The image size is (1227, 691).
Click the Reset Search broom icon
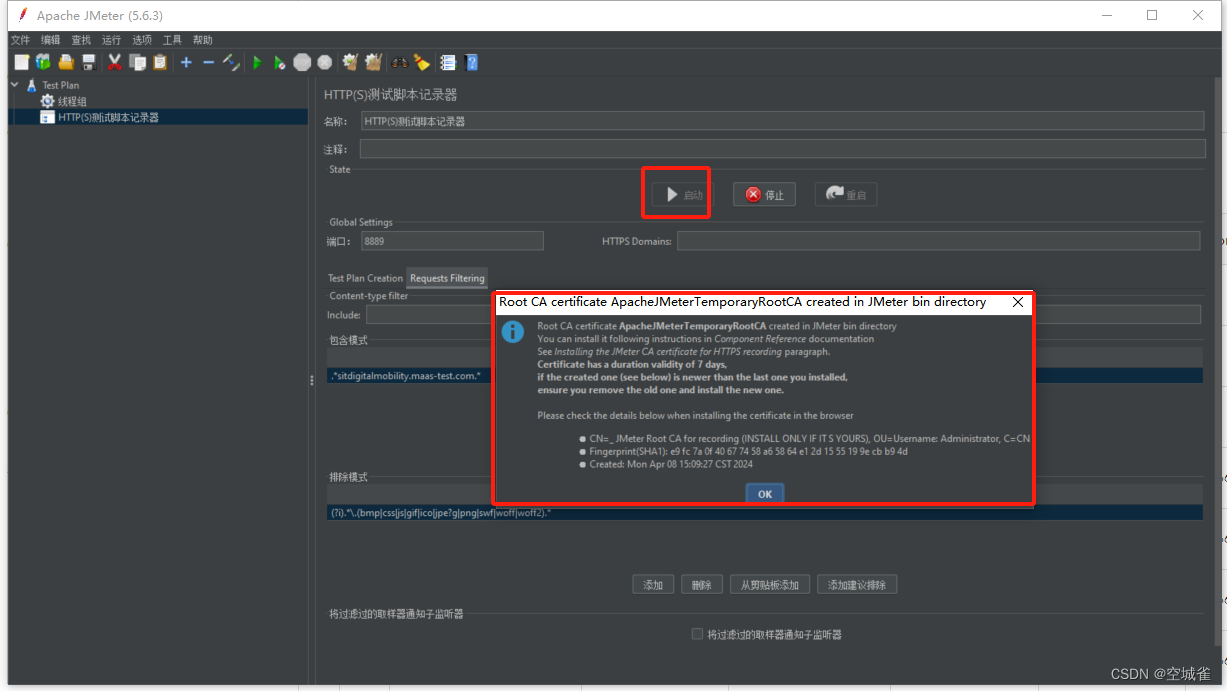coord(422,62)
